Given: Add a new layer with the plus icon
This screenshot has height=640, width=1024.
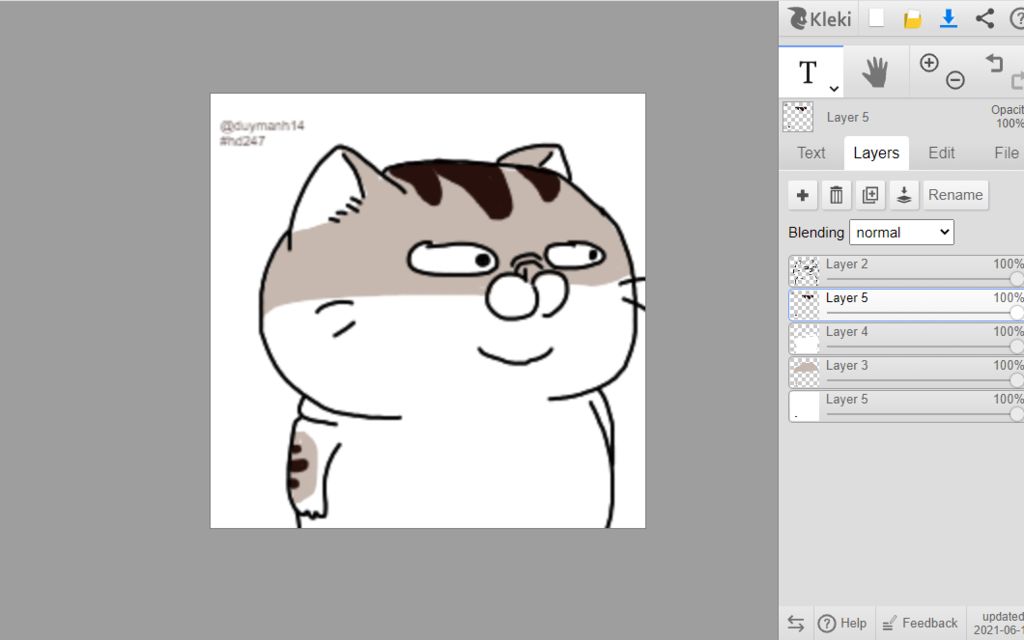Looking at the screenshot, I should pyautogui.click(x=803, y=195).
